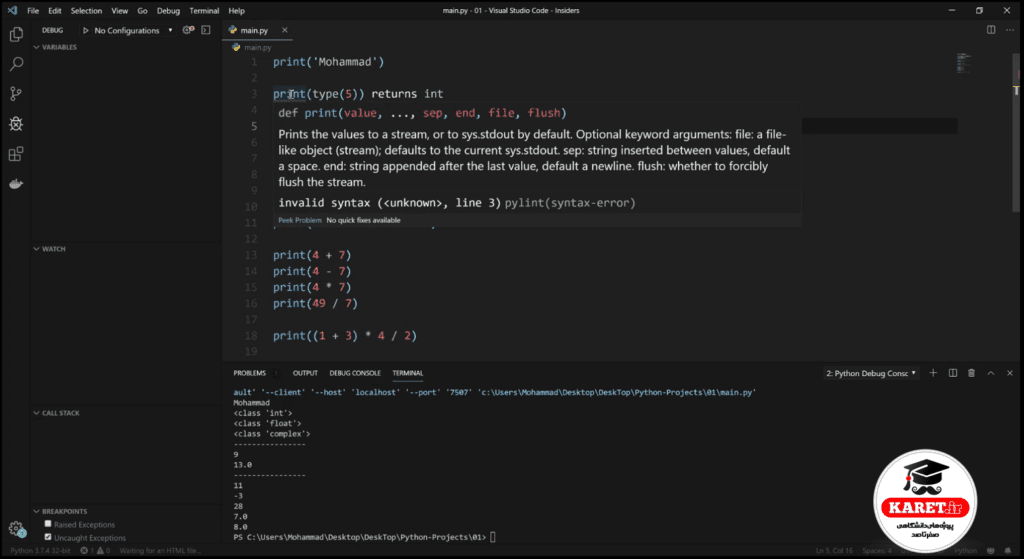The height and width of the screenshot is (559, 1024).
Task: Open the Help menu
Action: (x=236, y=10)
